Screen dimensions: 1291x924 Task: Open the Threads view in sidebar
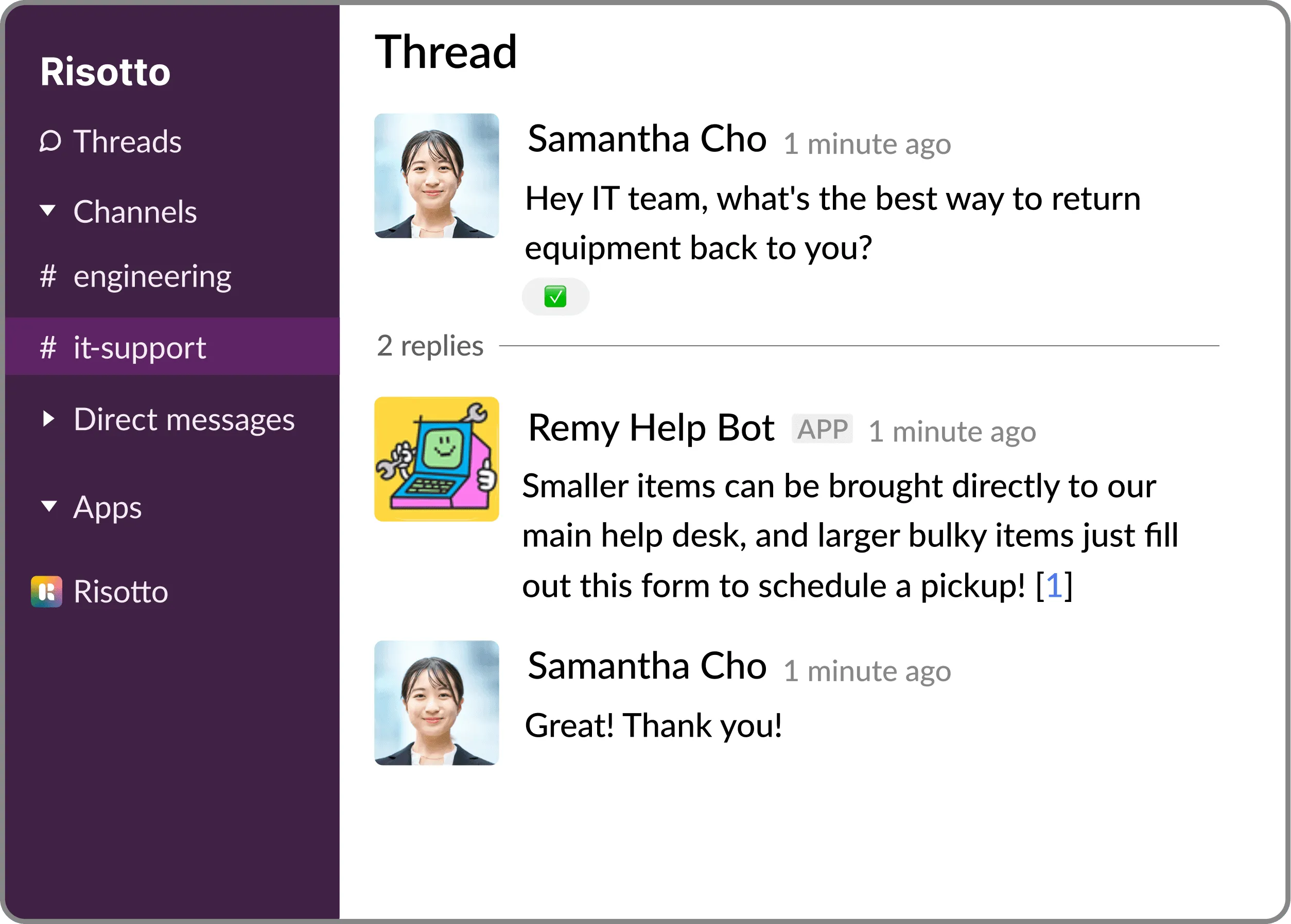pos(127,141)
